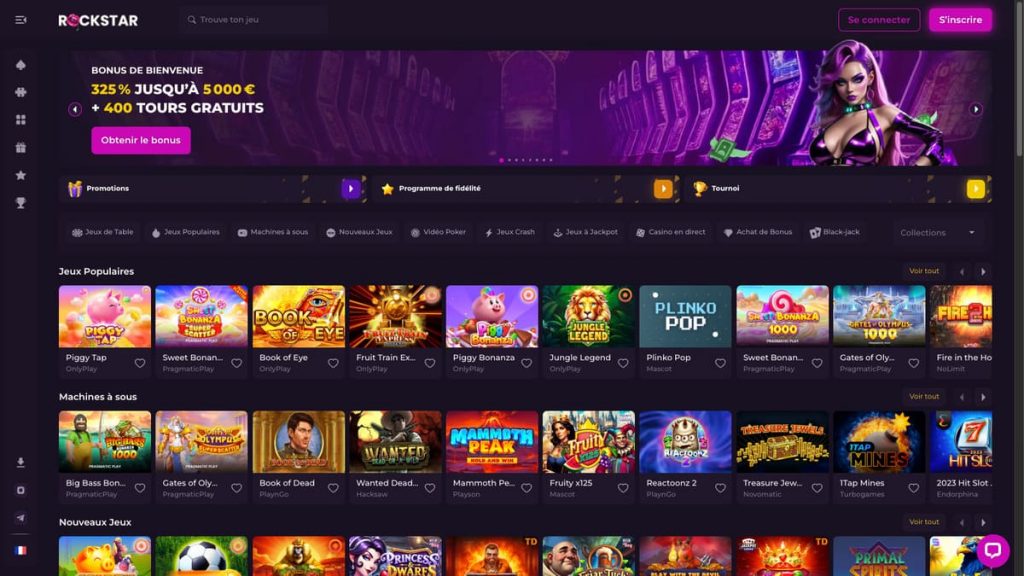The image size is (1024, 576).
Task: Favorite Piggy Tap with the heart
Action: tap(140, 363)
